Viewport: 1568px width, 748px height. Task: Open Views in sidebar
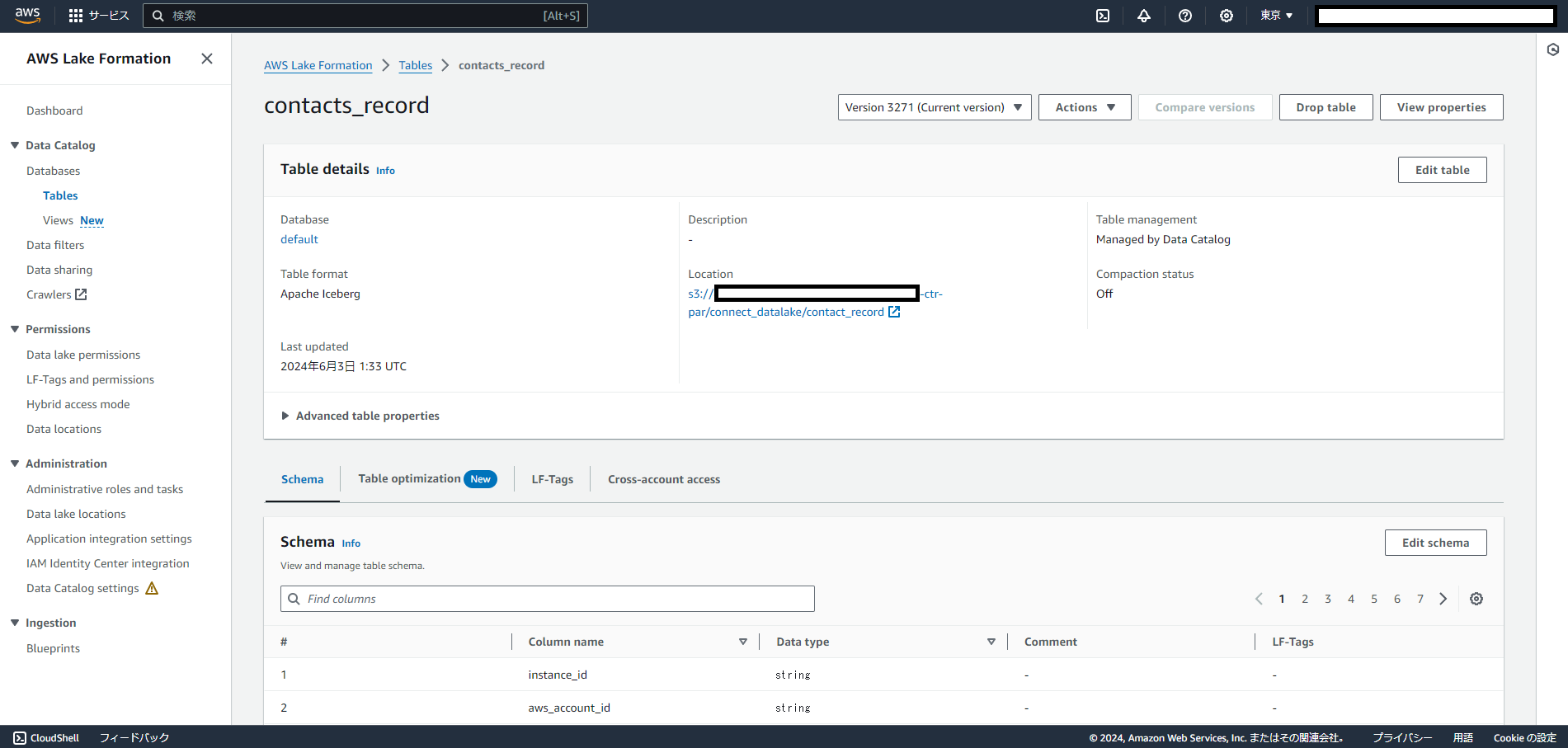(x=58, y=220)
